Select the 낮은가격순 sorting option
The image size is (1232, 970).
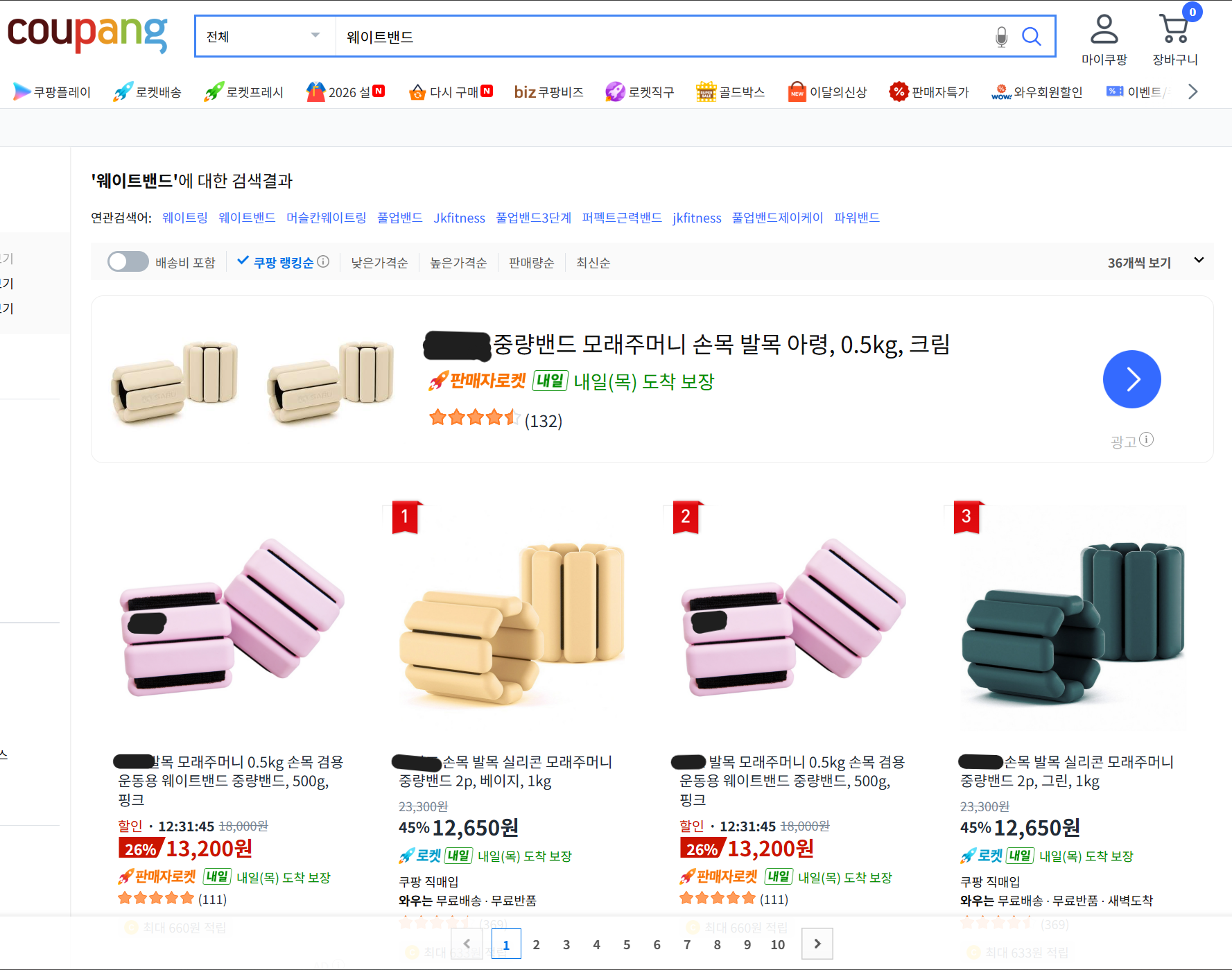click(379, 262)
